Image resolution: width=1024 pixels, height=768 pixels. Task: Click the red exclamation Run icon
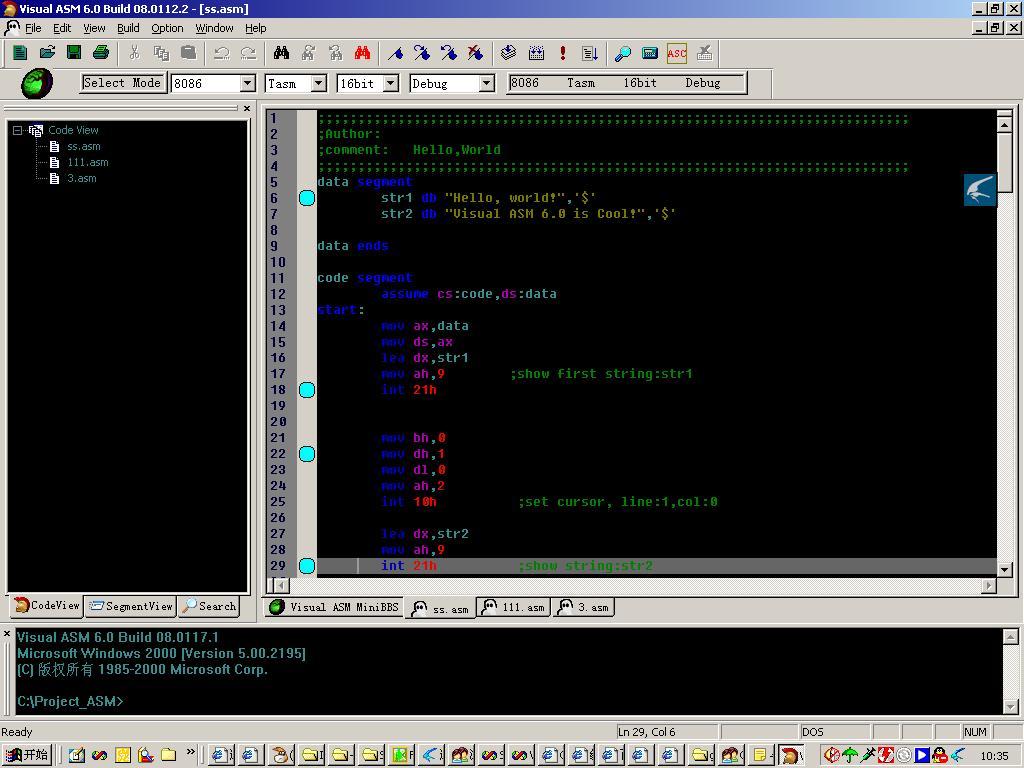click(563, 53)
